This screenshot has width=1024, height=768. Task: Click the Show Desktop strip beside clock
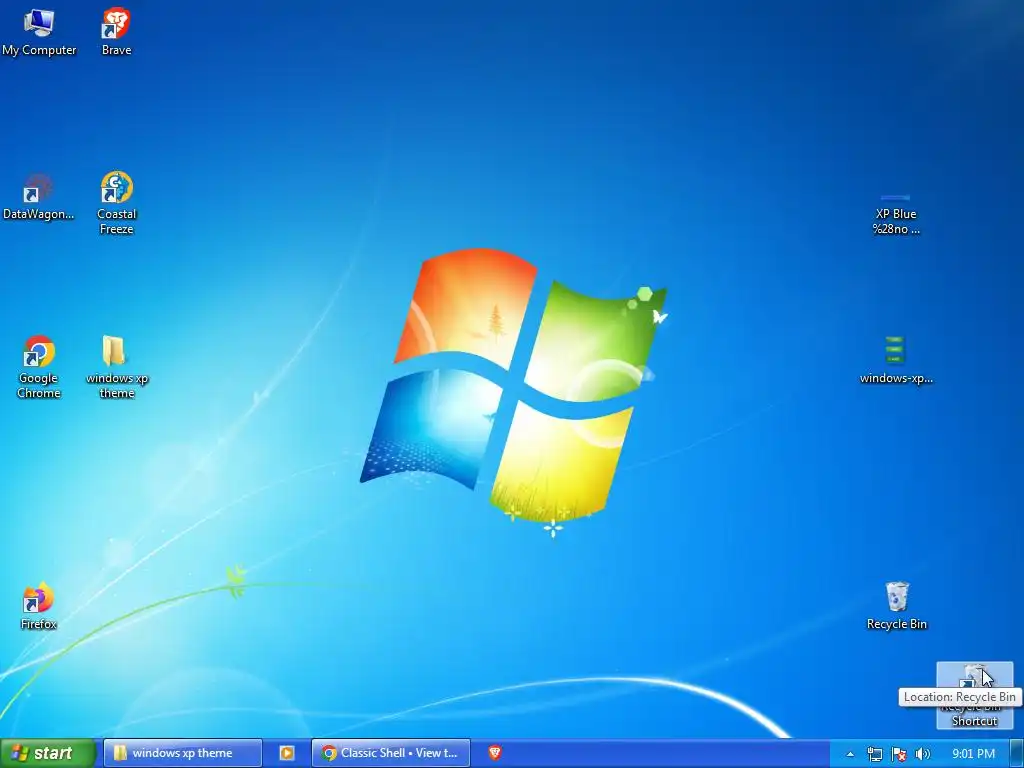click(1017, 754)
